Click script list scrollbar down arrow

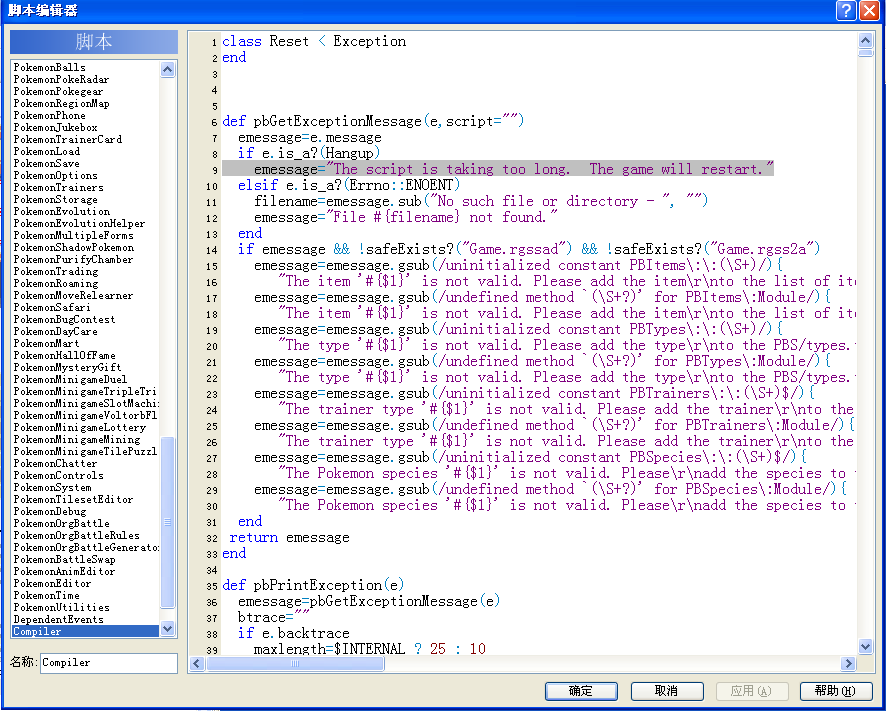coord(167,628)
